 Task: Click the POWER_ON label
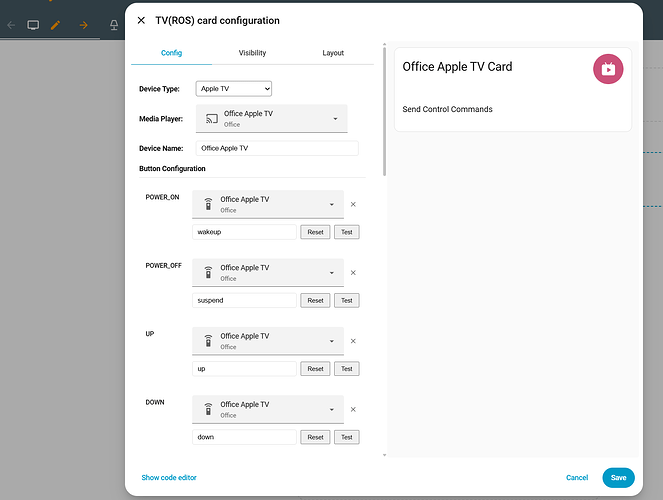tap(162, 197)
